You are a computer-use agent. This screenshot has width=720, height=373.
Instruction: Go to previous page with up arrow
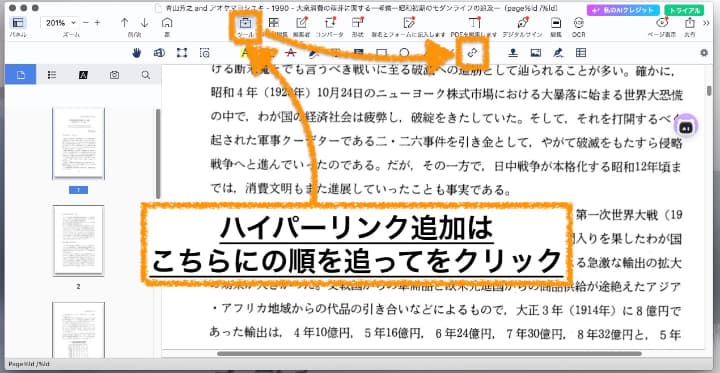(124, 23)
